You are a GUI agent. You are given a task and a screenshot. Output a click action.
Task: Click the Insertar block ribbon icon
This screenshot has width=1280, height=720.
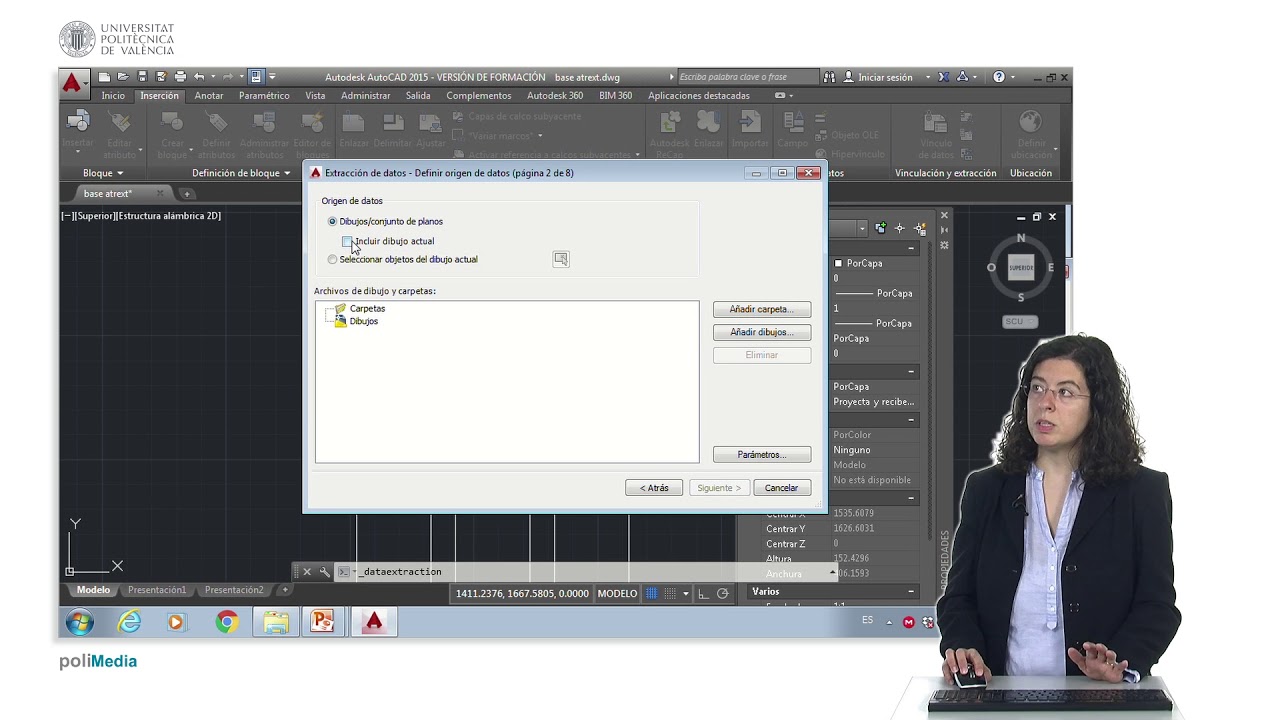tap(78, 123)
